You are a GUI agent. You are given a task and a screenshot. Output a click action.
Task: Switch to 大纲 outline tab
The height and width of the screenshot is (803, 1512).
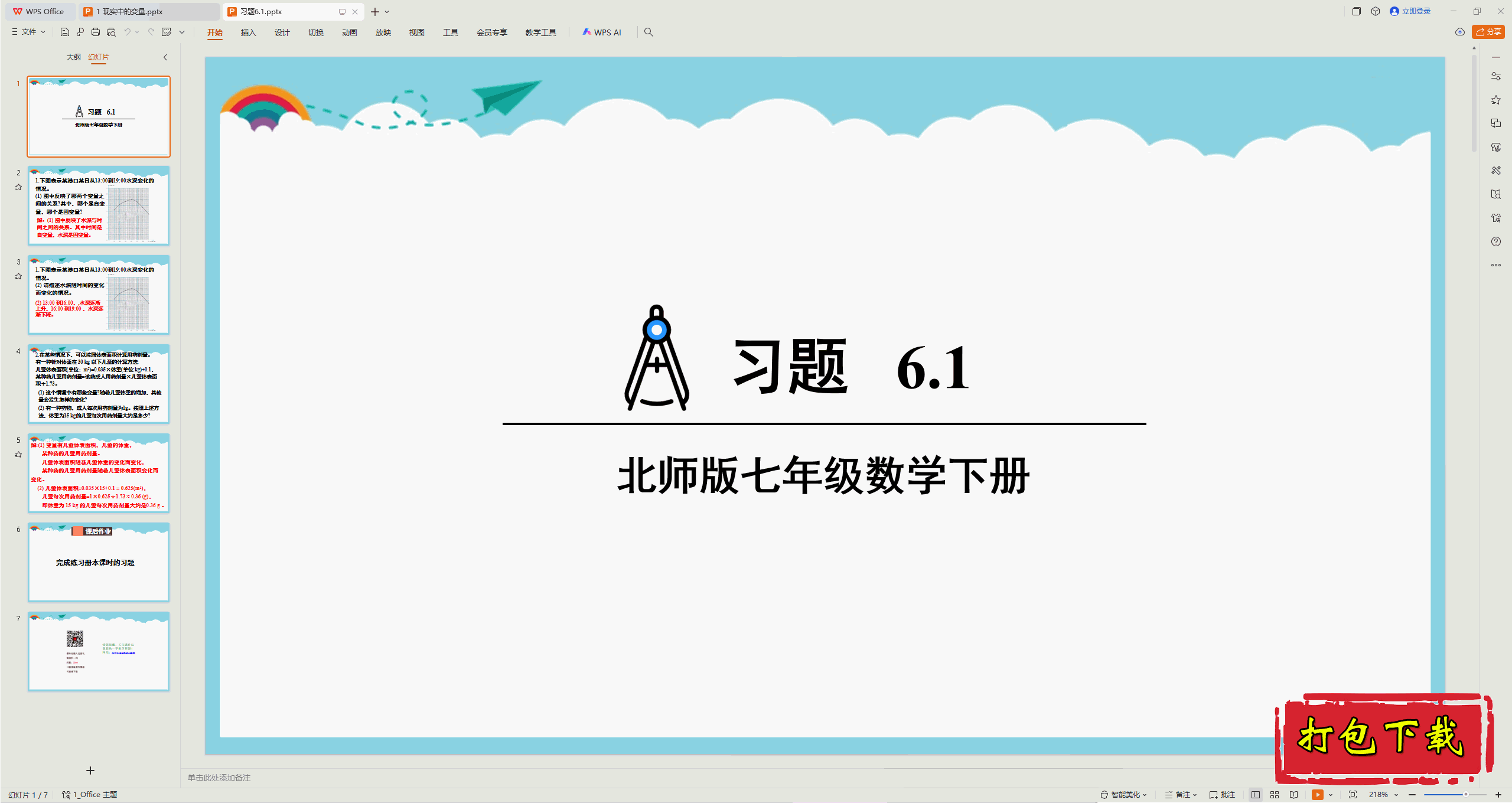(x=73, y=57)
